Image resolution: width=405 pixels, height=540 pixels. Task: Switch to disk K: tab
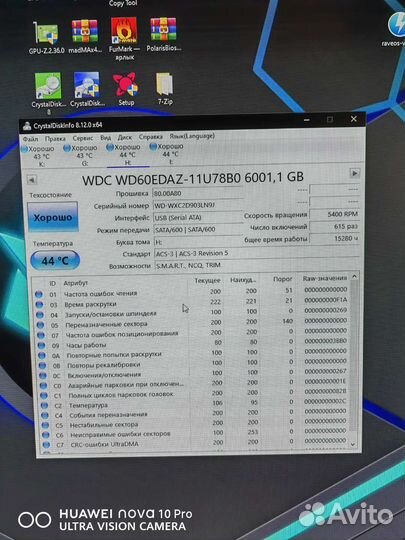[39, 156]
